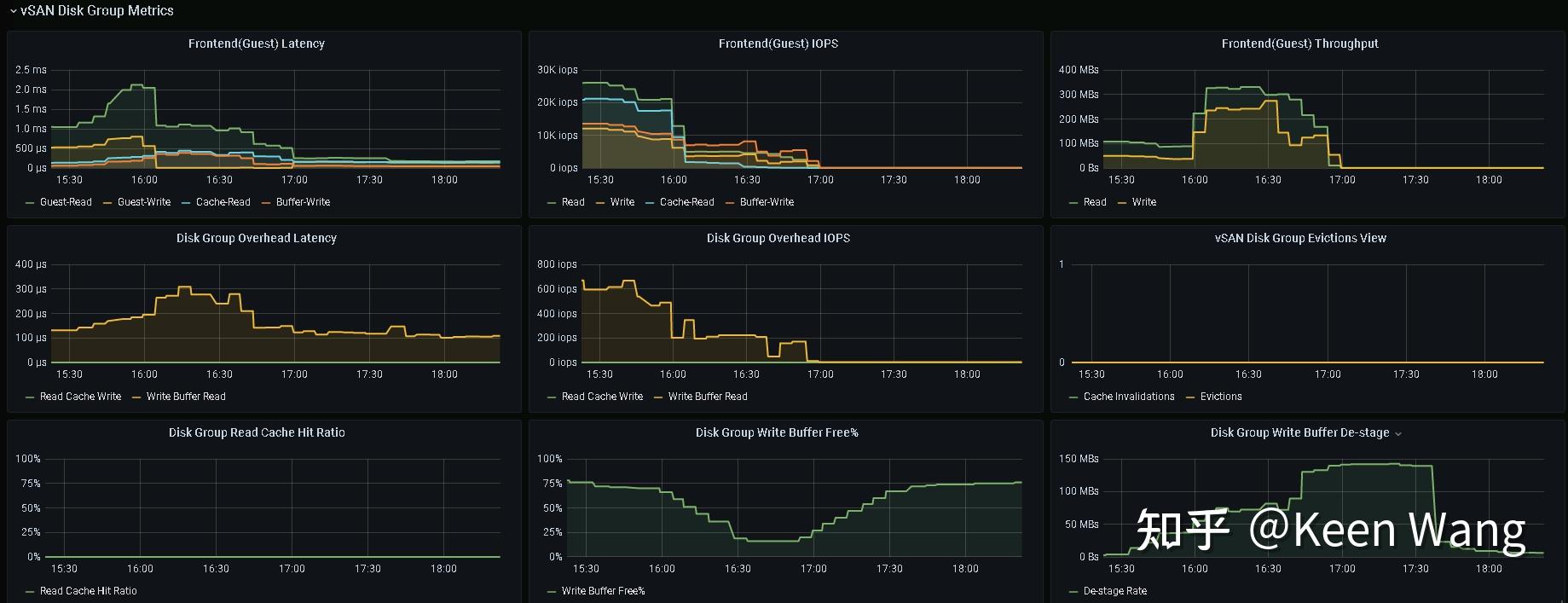Open the dropdown arrow beside Disk Group Write Buffer De-stage
The image size is (1568, 603).
[1397, 433]
